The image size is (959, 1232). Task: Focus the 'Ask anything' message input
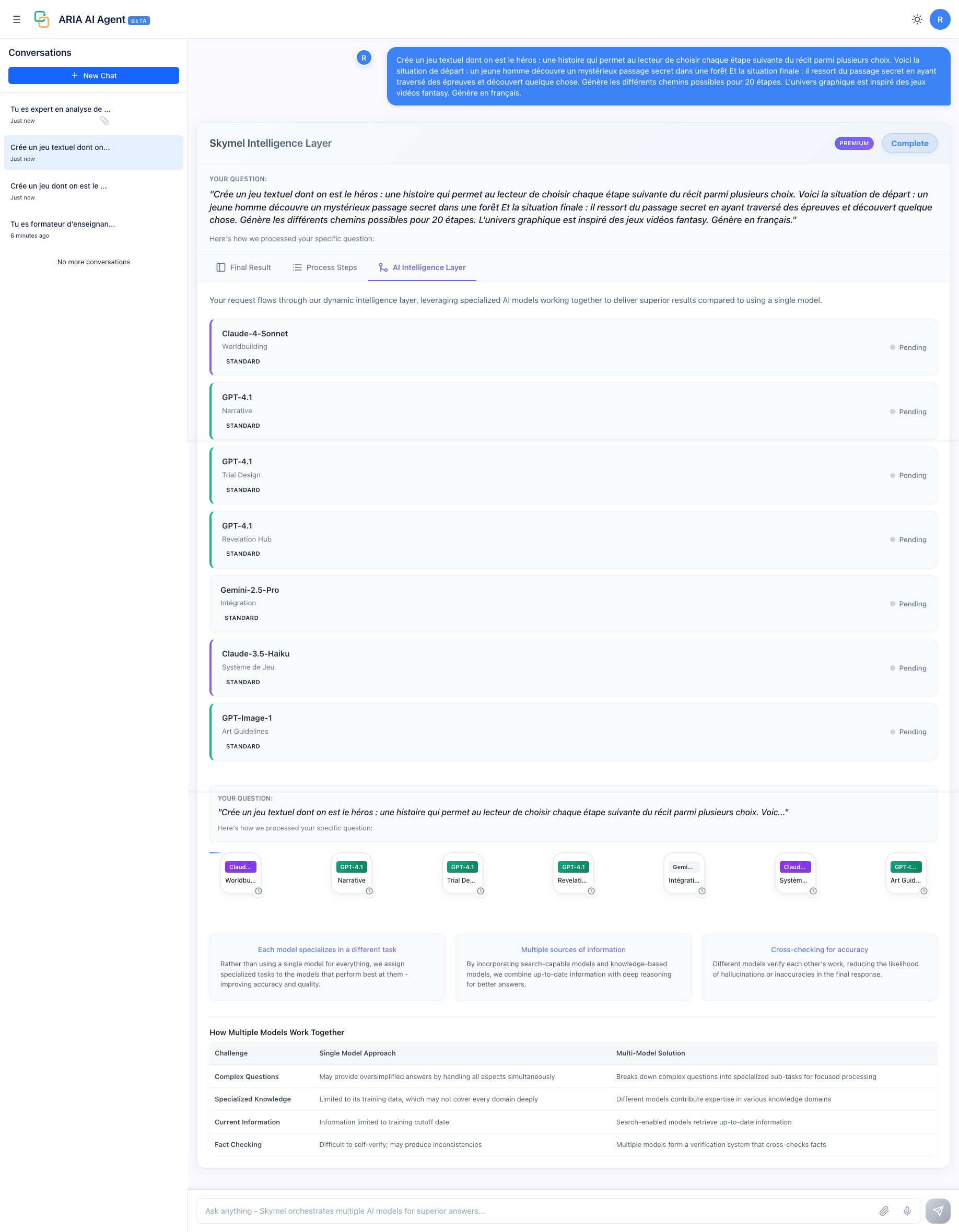click(536, 1211)
